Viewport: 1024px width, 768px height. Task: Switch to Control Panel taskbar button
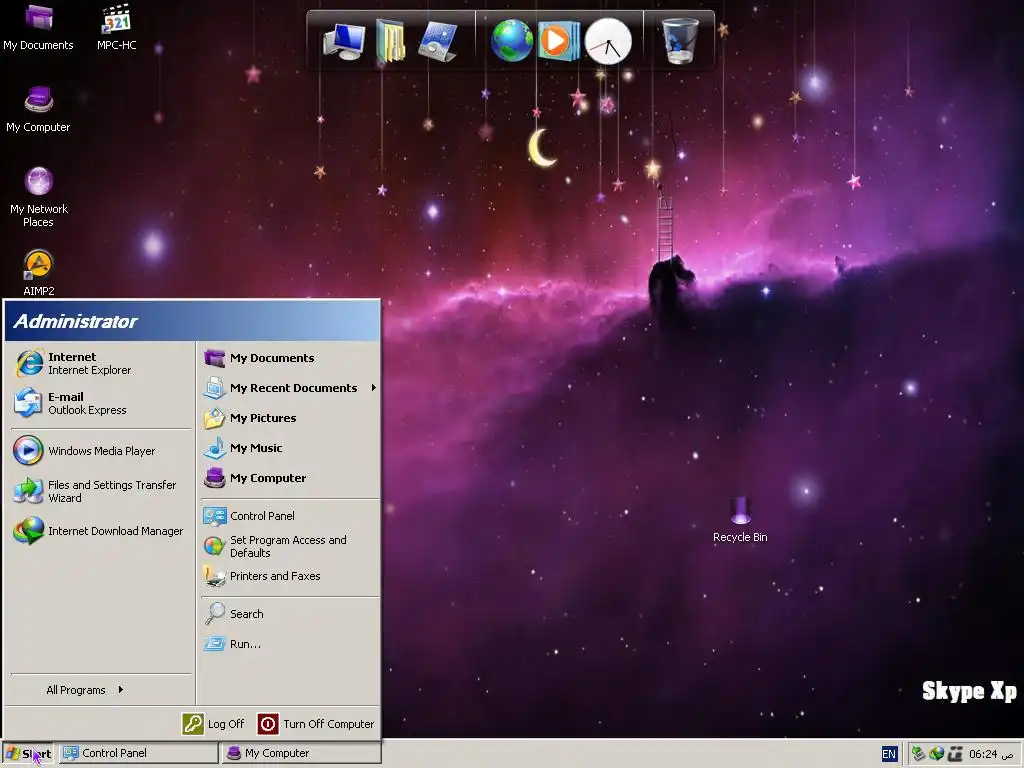[x=138, y=753]
